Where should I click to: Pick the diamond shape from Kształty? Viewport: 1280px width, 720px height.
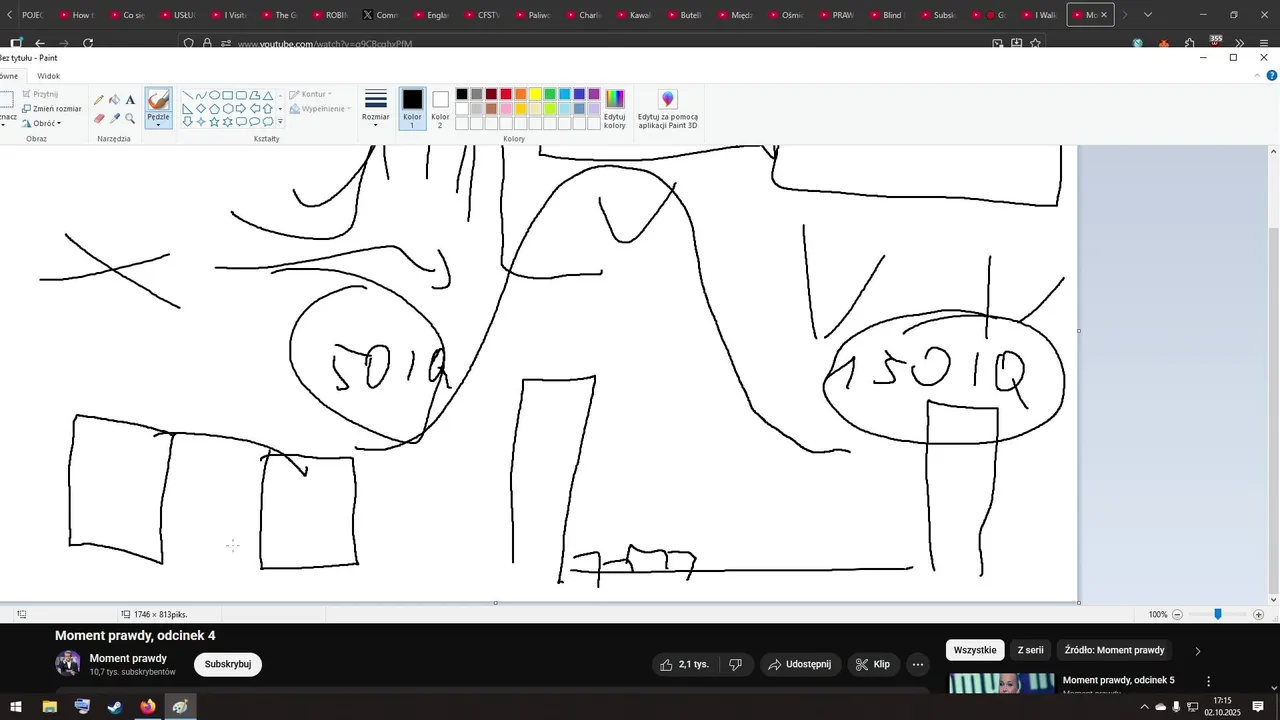coord(201,108)
